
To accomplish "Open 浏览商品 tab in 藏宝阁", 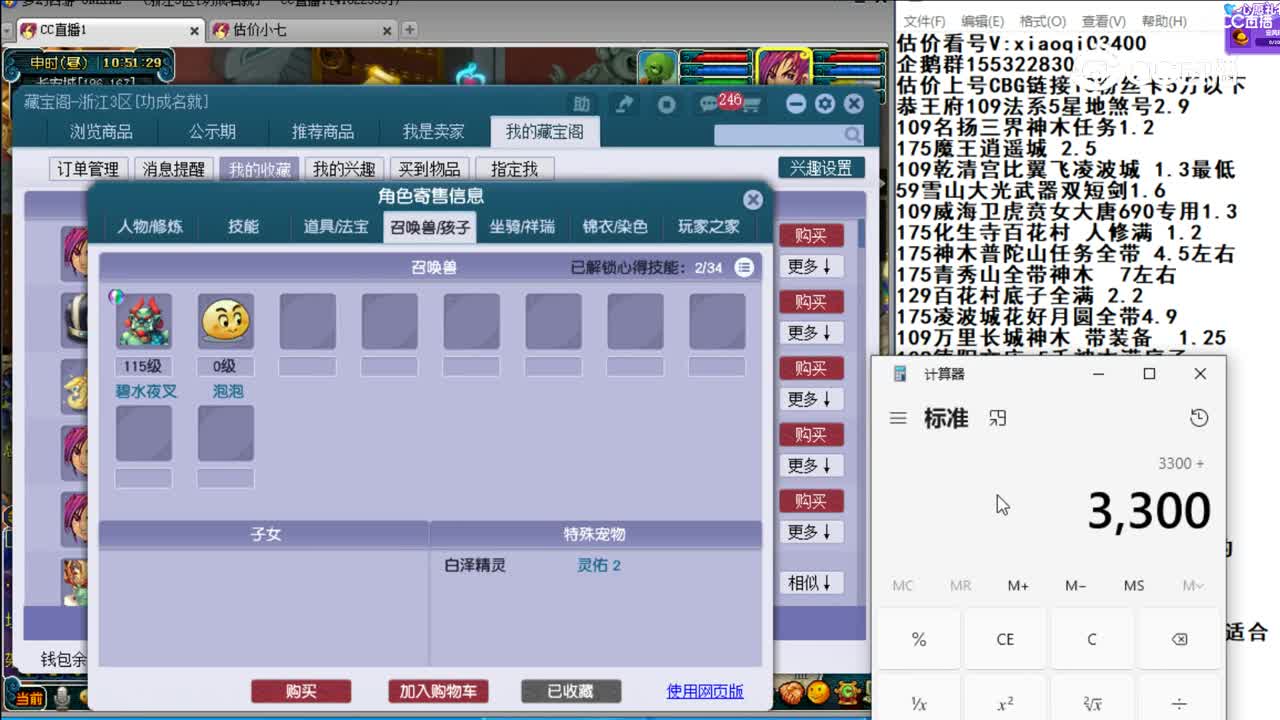I will (x=101, y=132).
